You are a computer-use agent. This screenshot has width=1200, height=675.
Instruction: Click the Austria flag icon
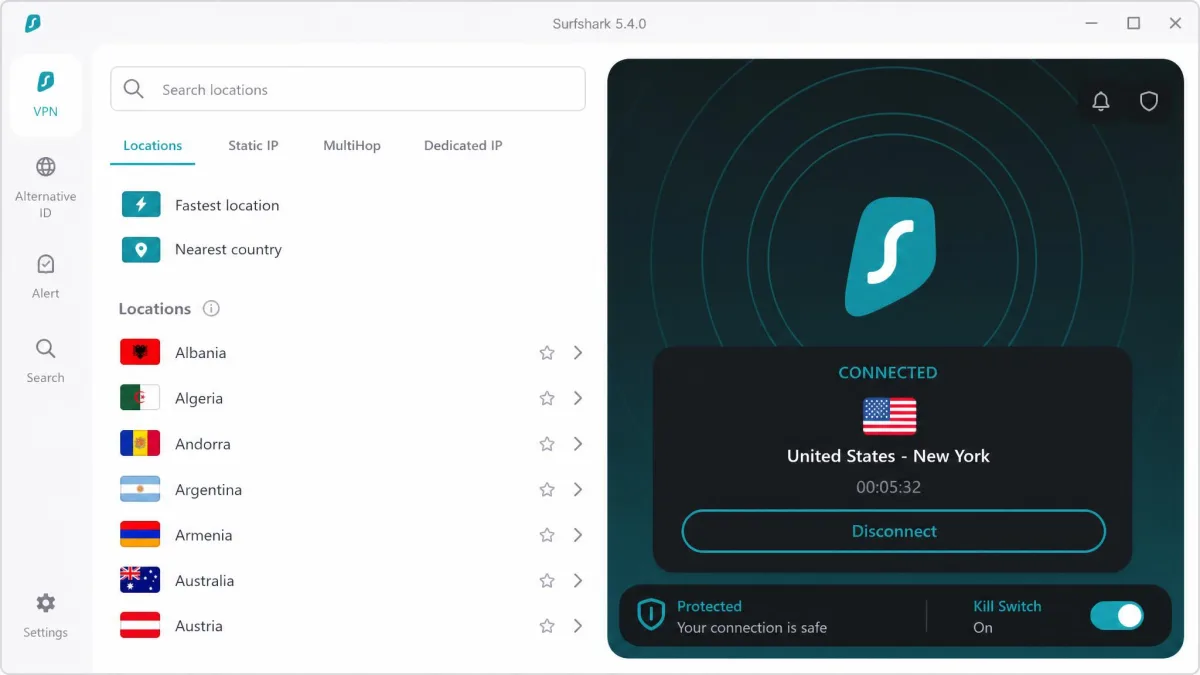pyautogui.click(x=140, y=626)
